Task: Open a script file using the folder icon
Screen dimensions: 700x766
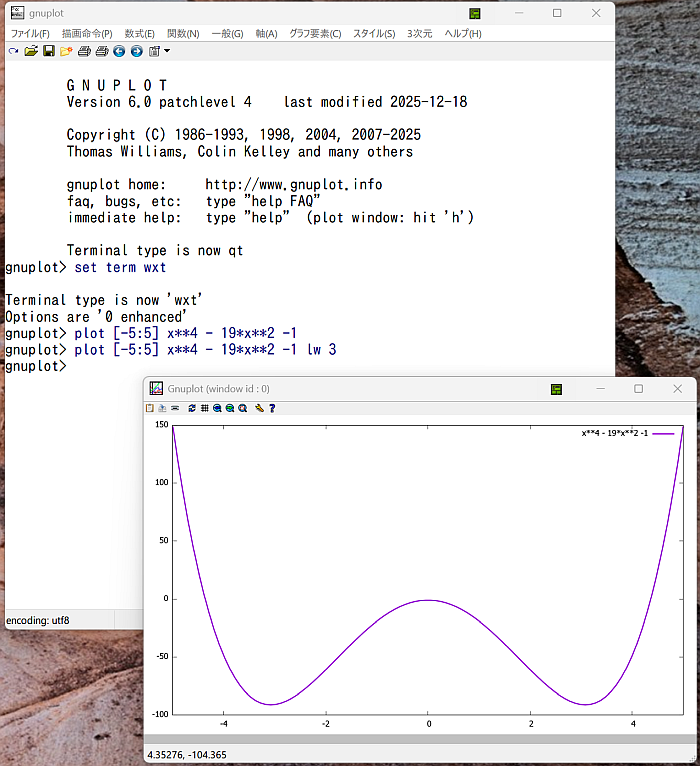Action: coord(31,51)
